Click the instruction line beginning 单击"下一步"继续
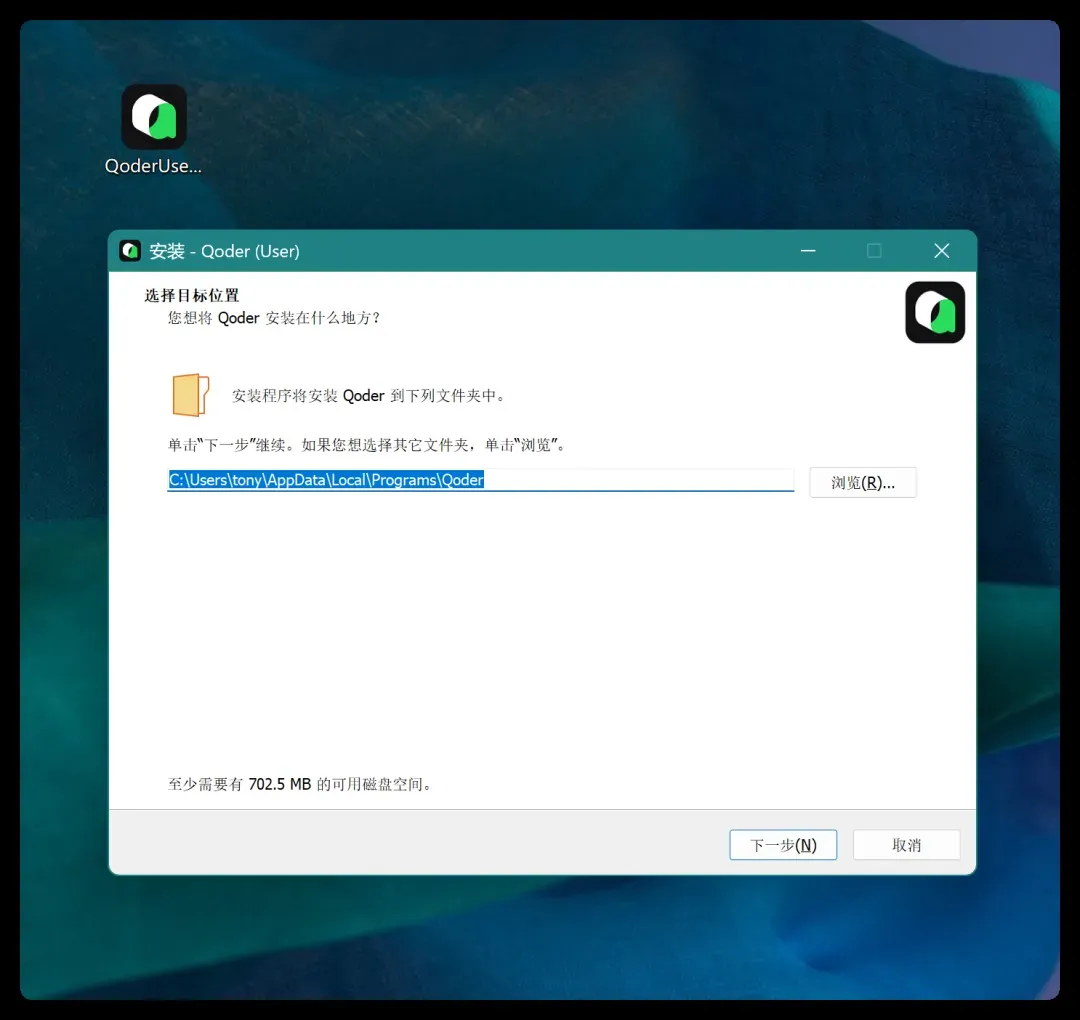The width and height of the screenshot is (1080, 1020). pos(367,445)
